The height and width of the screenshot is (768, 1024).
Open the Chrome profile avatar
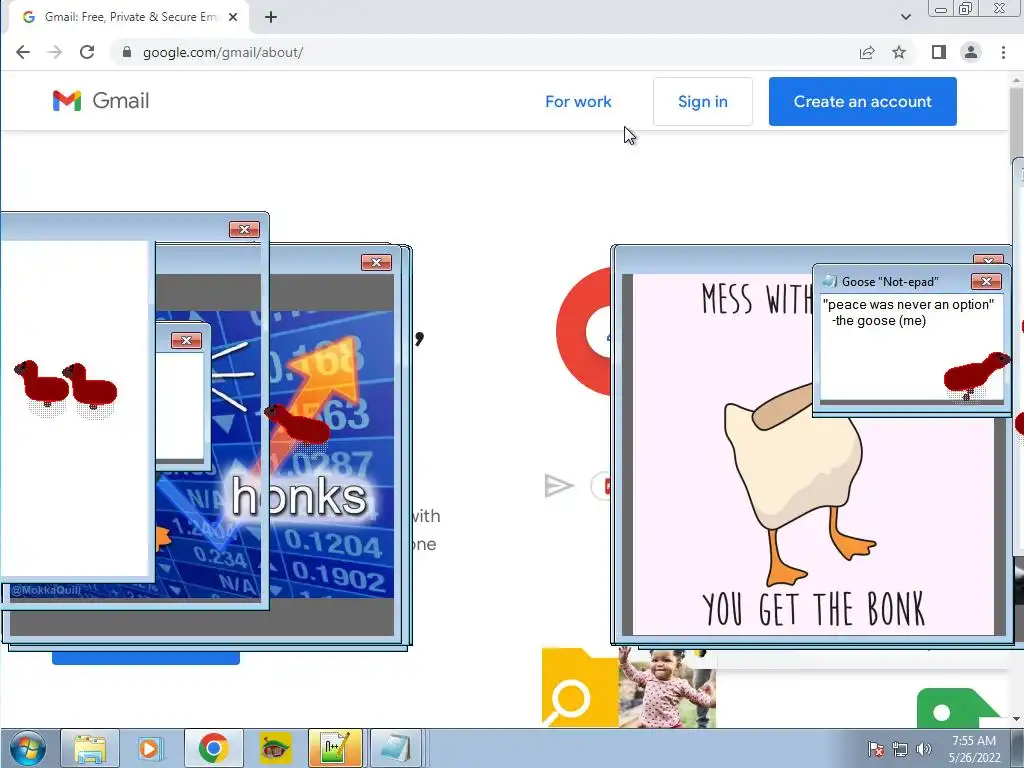971,52
